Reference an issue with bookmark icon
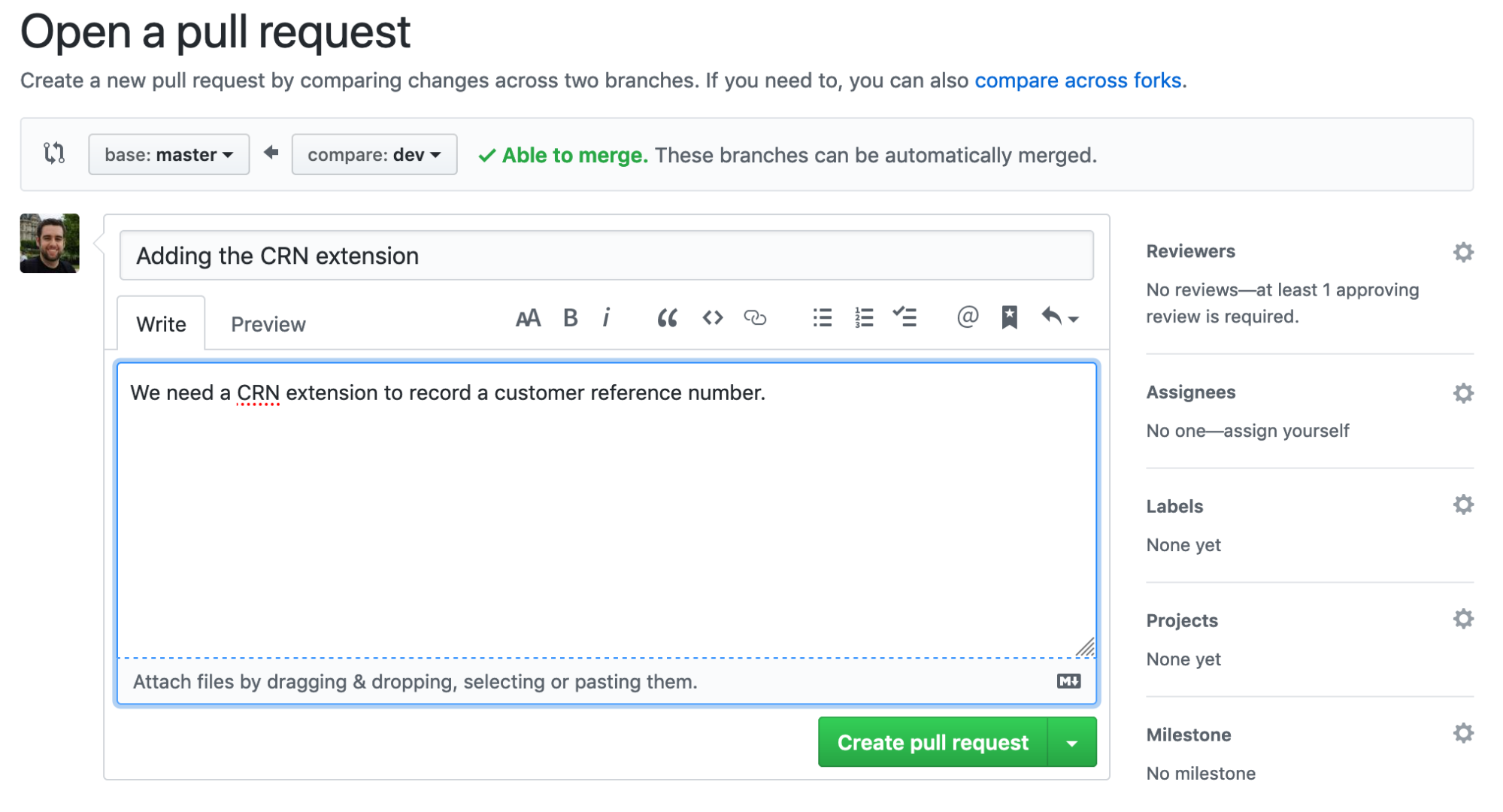 click(1009, 318)
